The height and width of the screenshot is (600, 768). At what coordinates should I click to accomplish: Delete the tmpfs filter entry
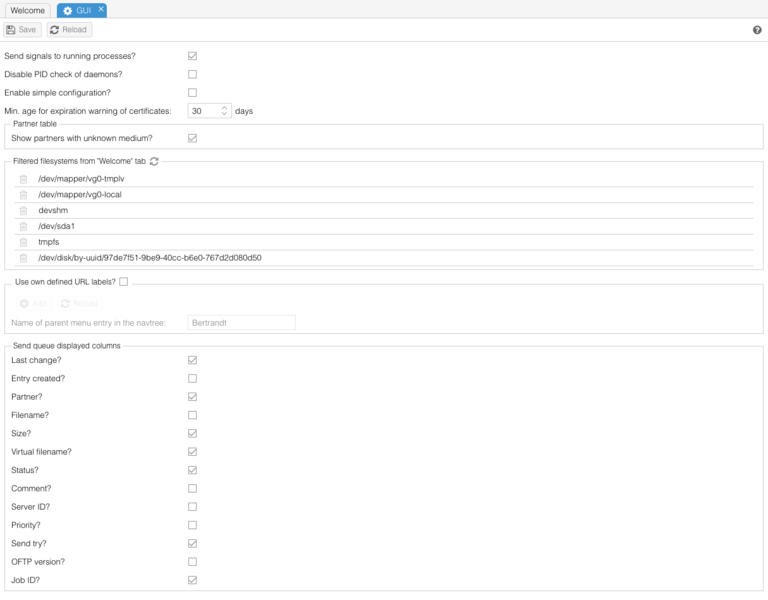tap(23, 242)
